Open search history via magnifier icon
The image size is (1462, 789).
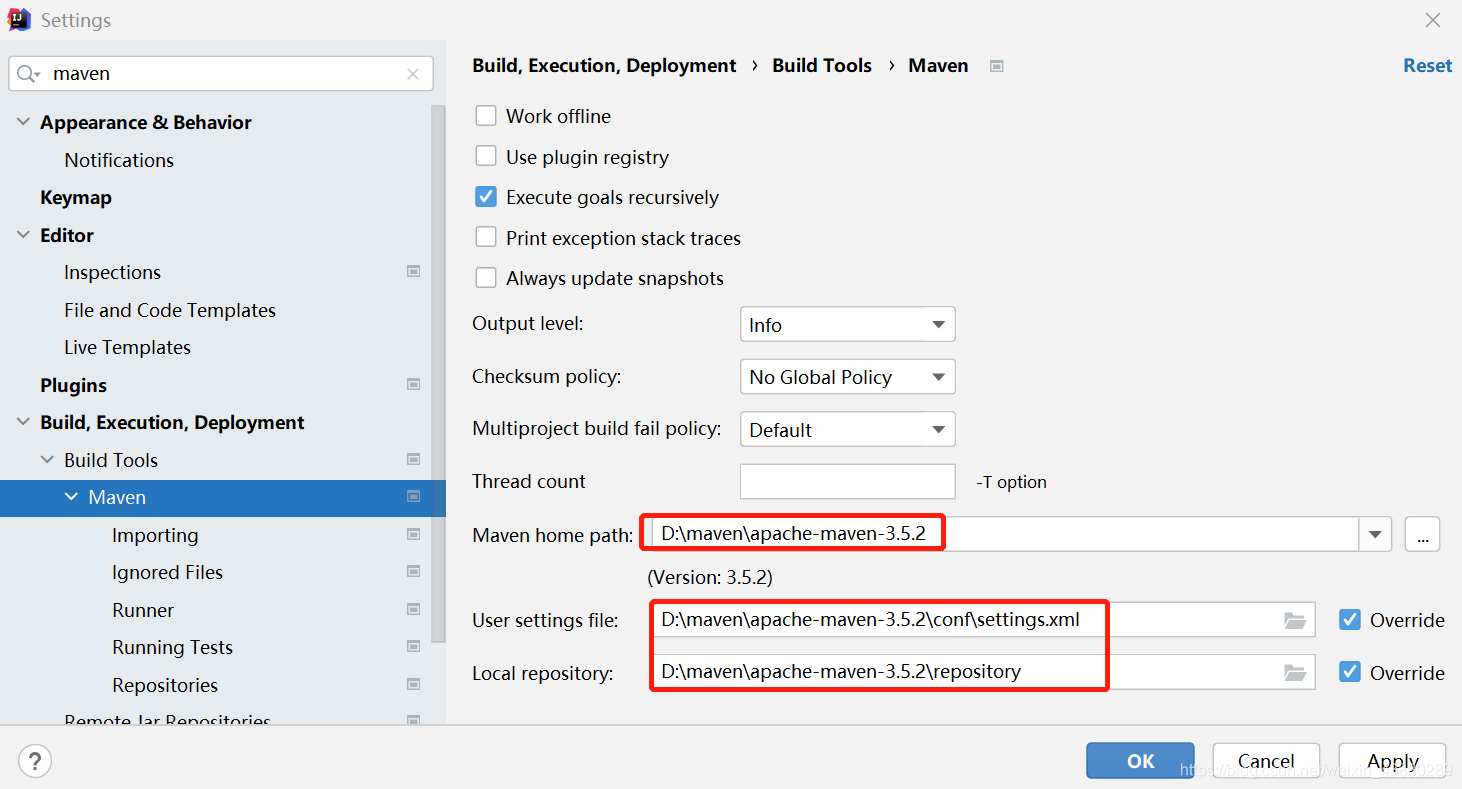(28, 74)
